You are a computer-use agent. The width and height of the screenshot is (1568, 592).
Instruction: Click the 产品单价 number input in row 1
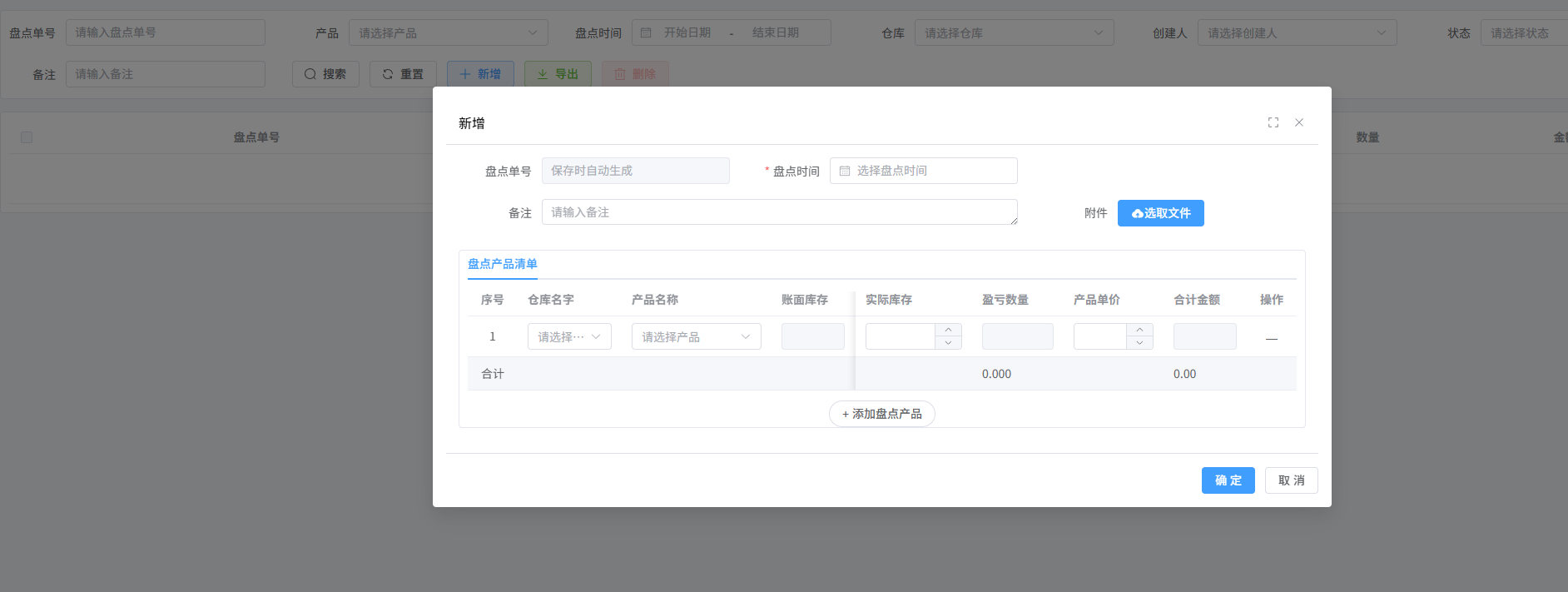(x=1100, y=336)
